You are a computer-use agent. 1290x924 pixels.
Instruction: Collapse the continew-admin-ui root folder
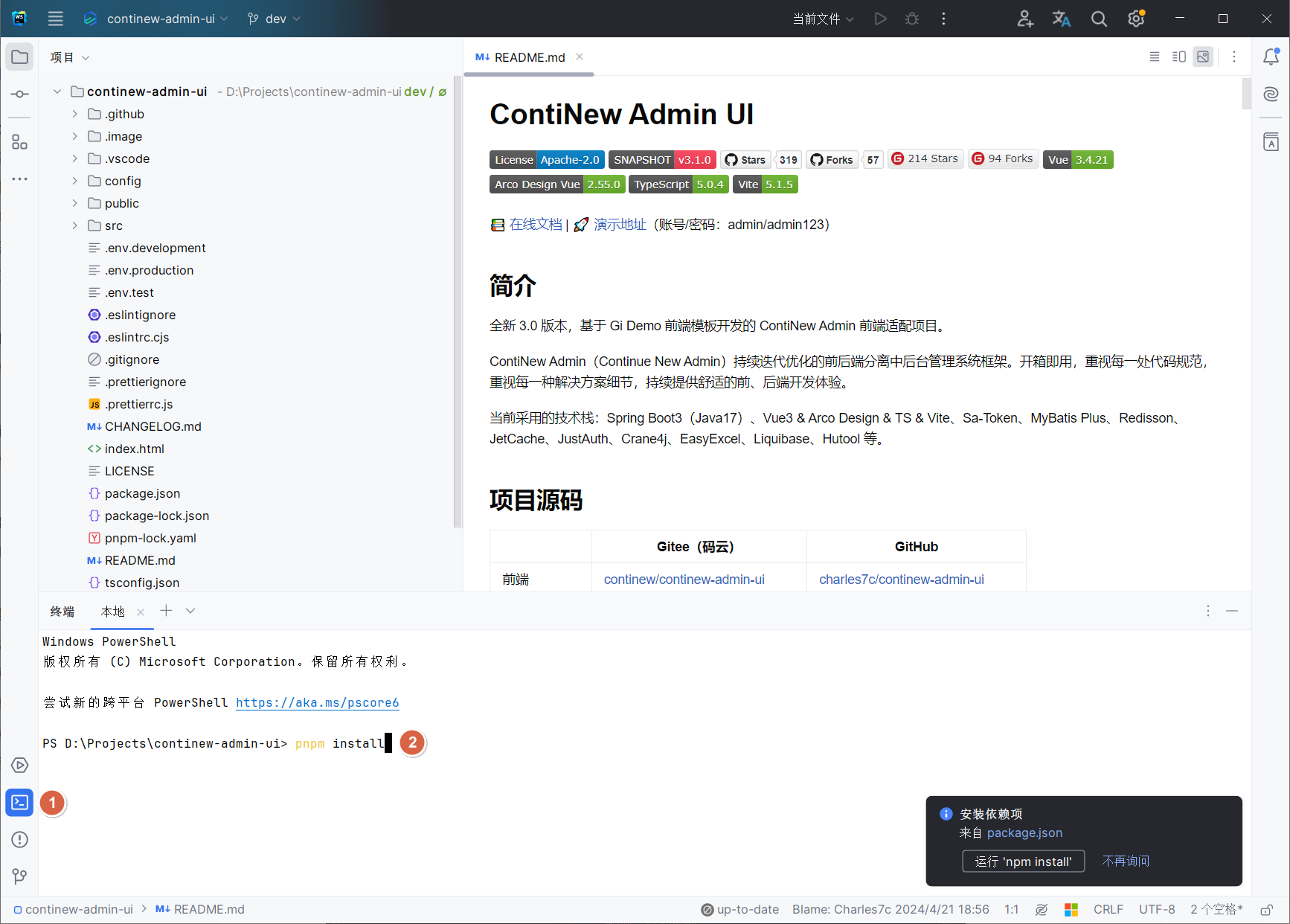(x=57, y=92)
